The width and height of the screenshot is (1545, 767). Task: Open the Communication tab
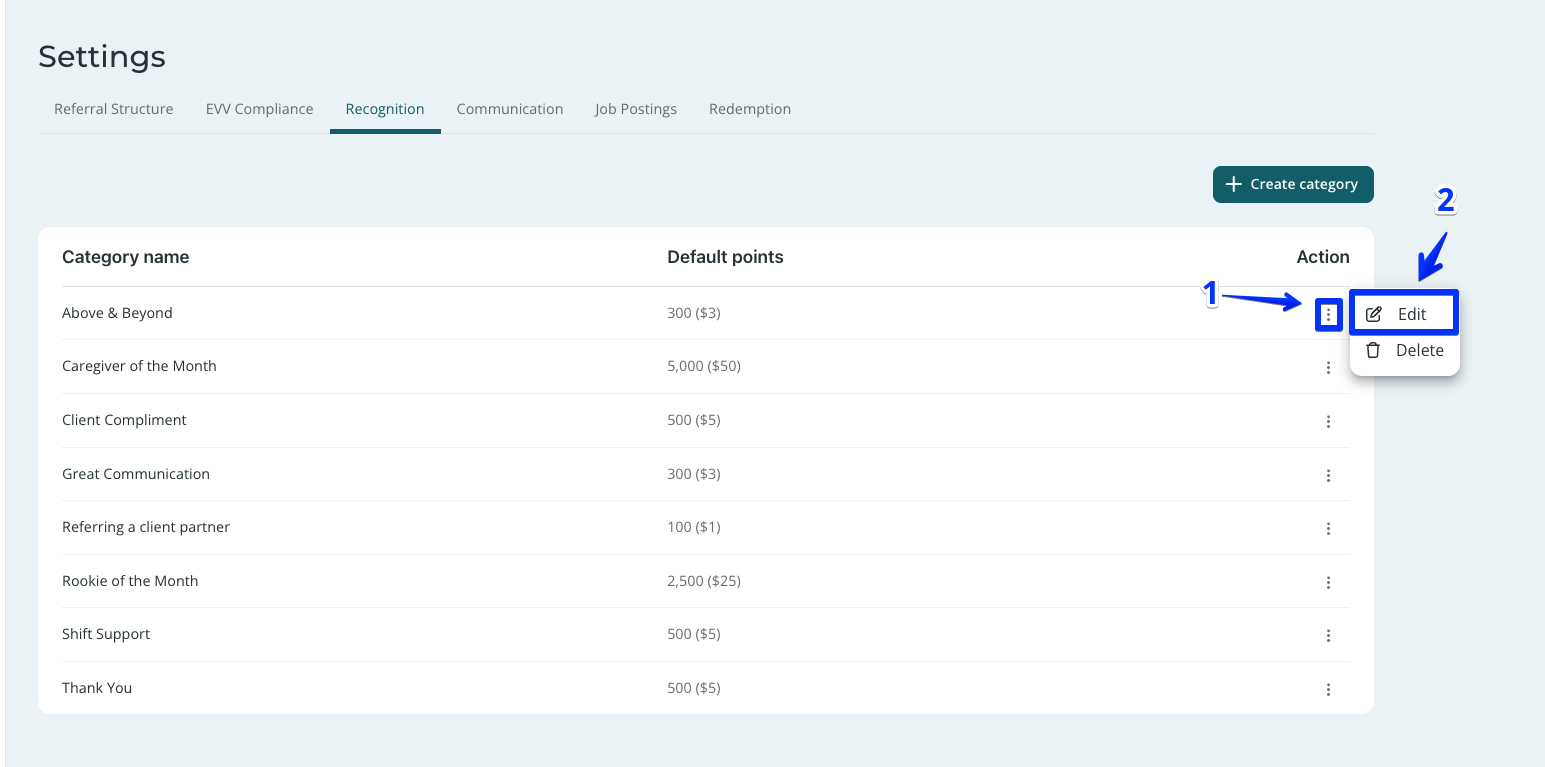[510, 109]
